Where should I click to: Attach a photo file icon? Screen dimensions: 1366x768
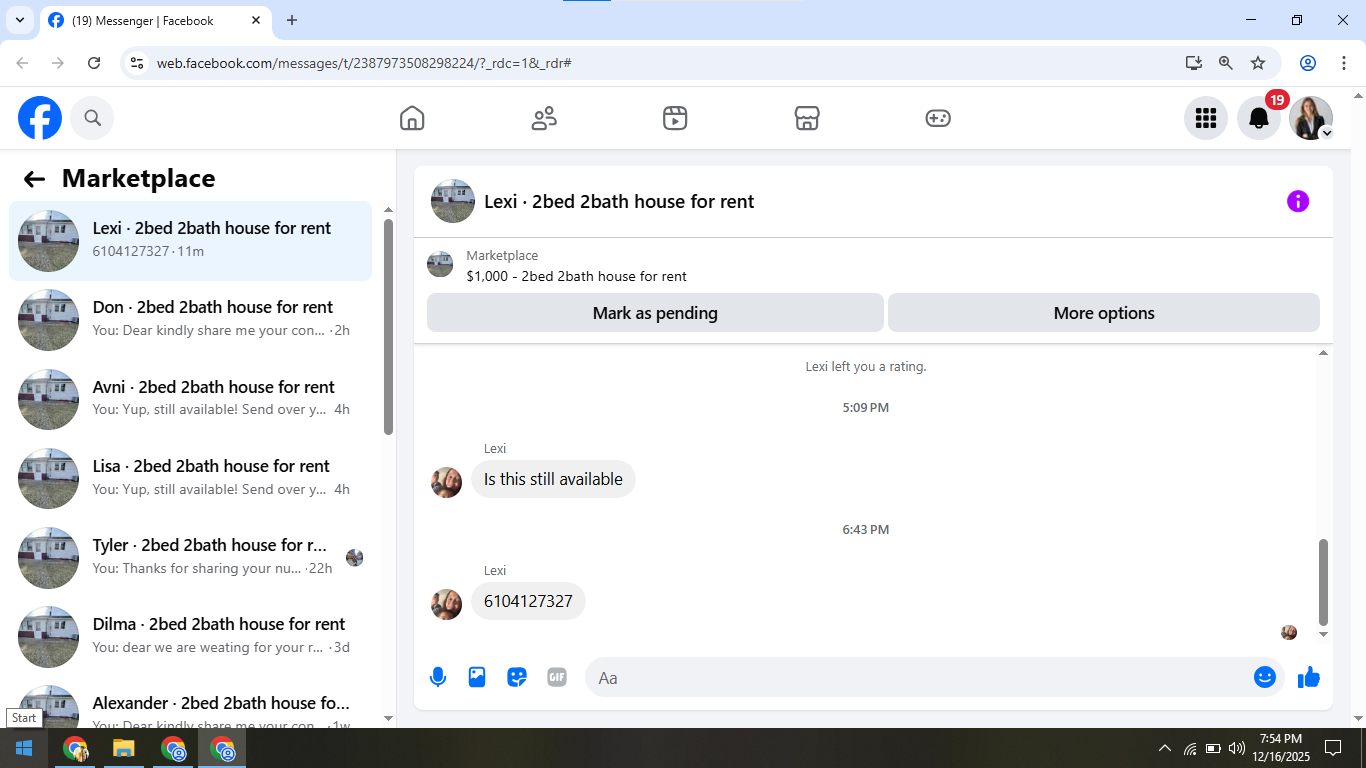[x=477, y=677]
